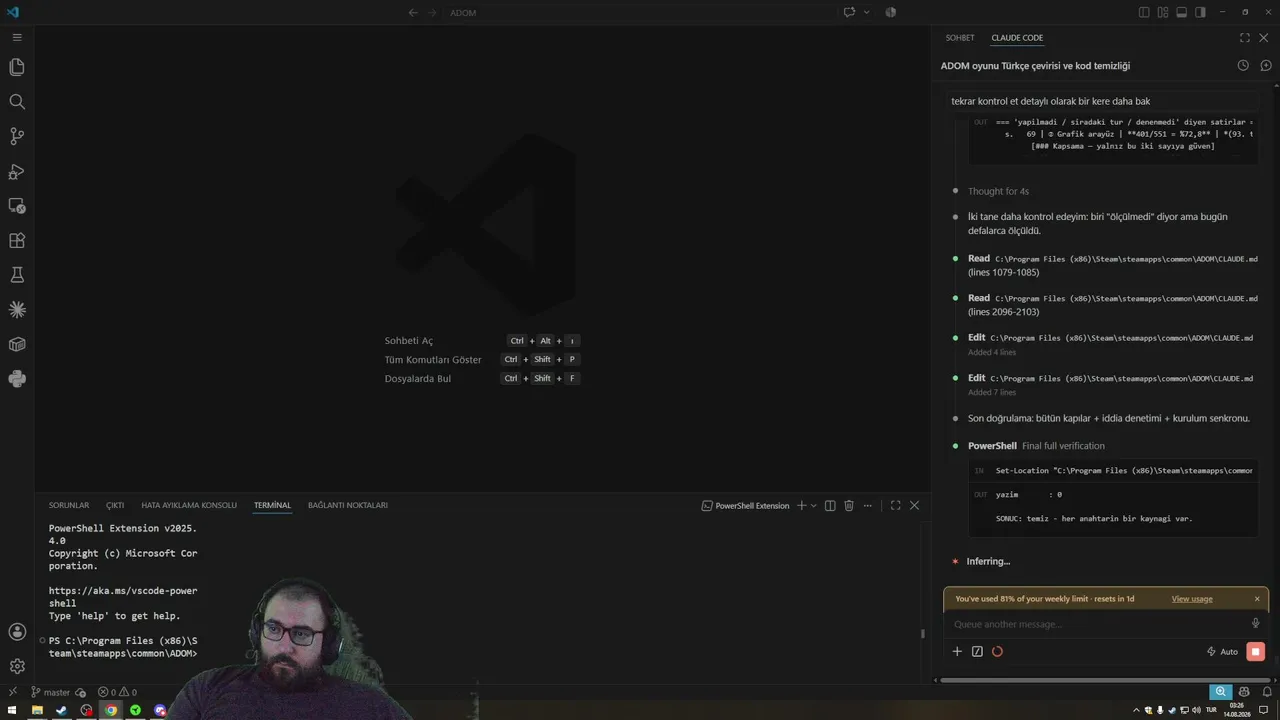Open the Testing flask view

(17, 275)
